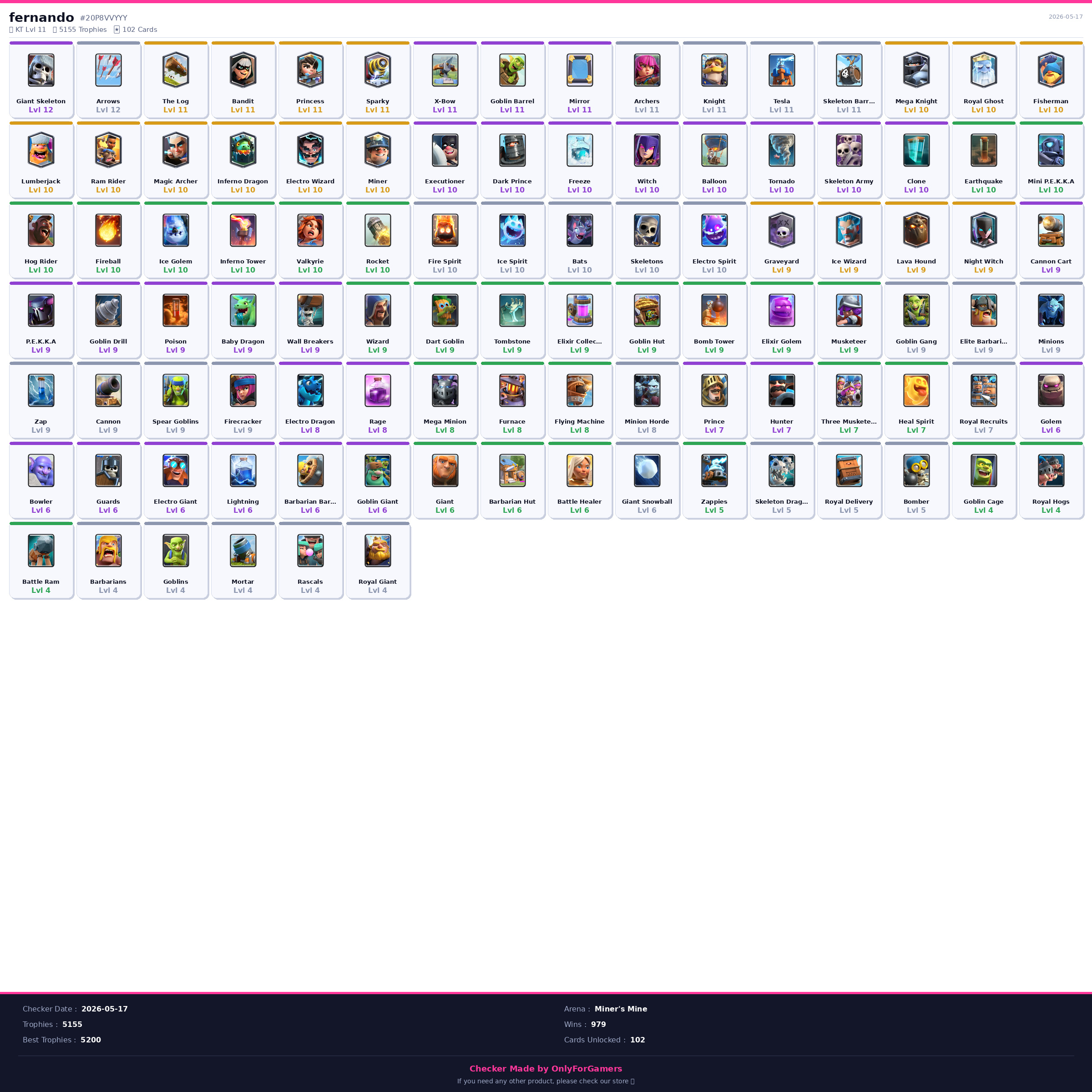Select the Zap spell card icon
This screenshot has width=1092, height=1092.
click(x=41, y=390)
